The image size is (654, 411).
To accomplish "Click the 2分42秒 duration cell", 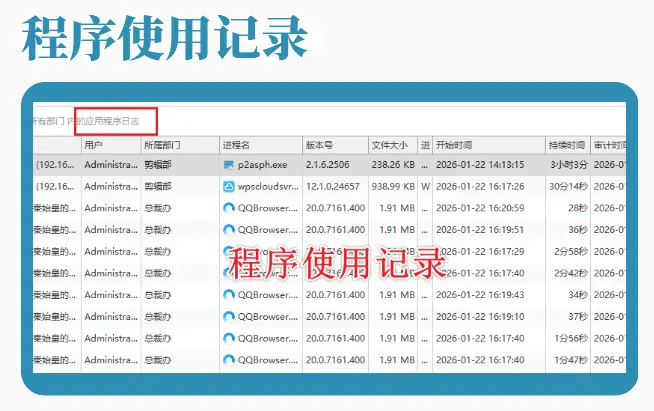I will coord(571,273).
